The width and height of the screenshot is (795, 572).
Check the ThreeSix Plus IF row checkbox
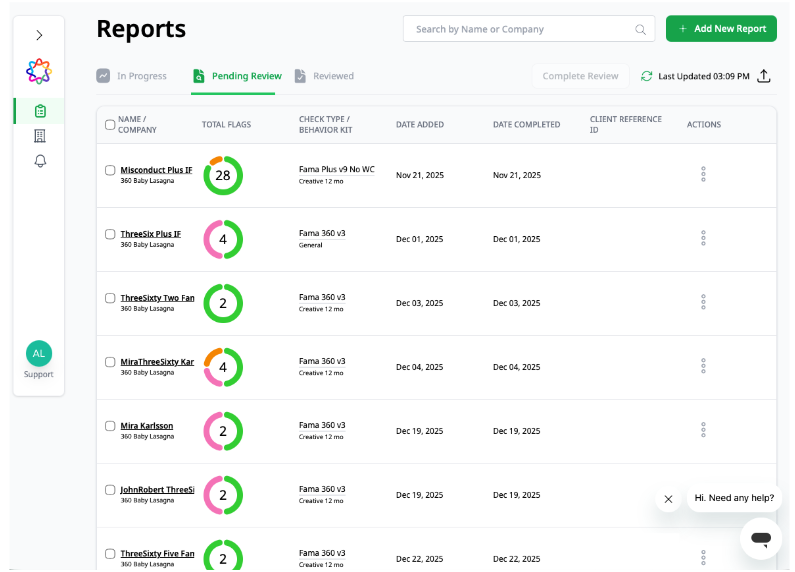pyautogui.click(x=110, y=234)
